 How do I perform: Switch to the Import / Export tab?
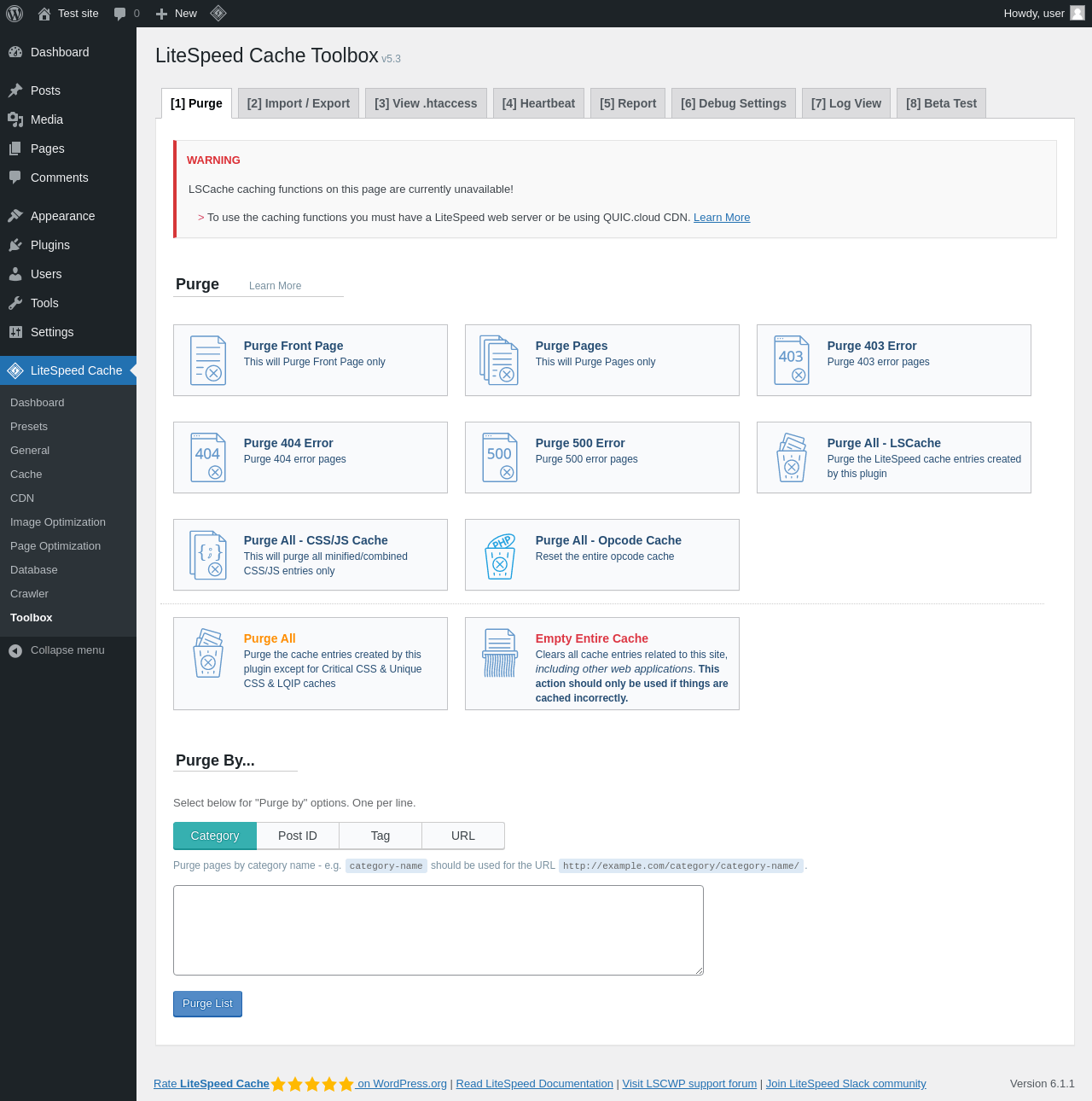pos(299,103)
